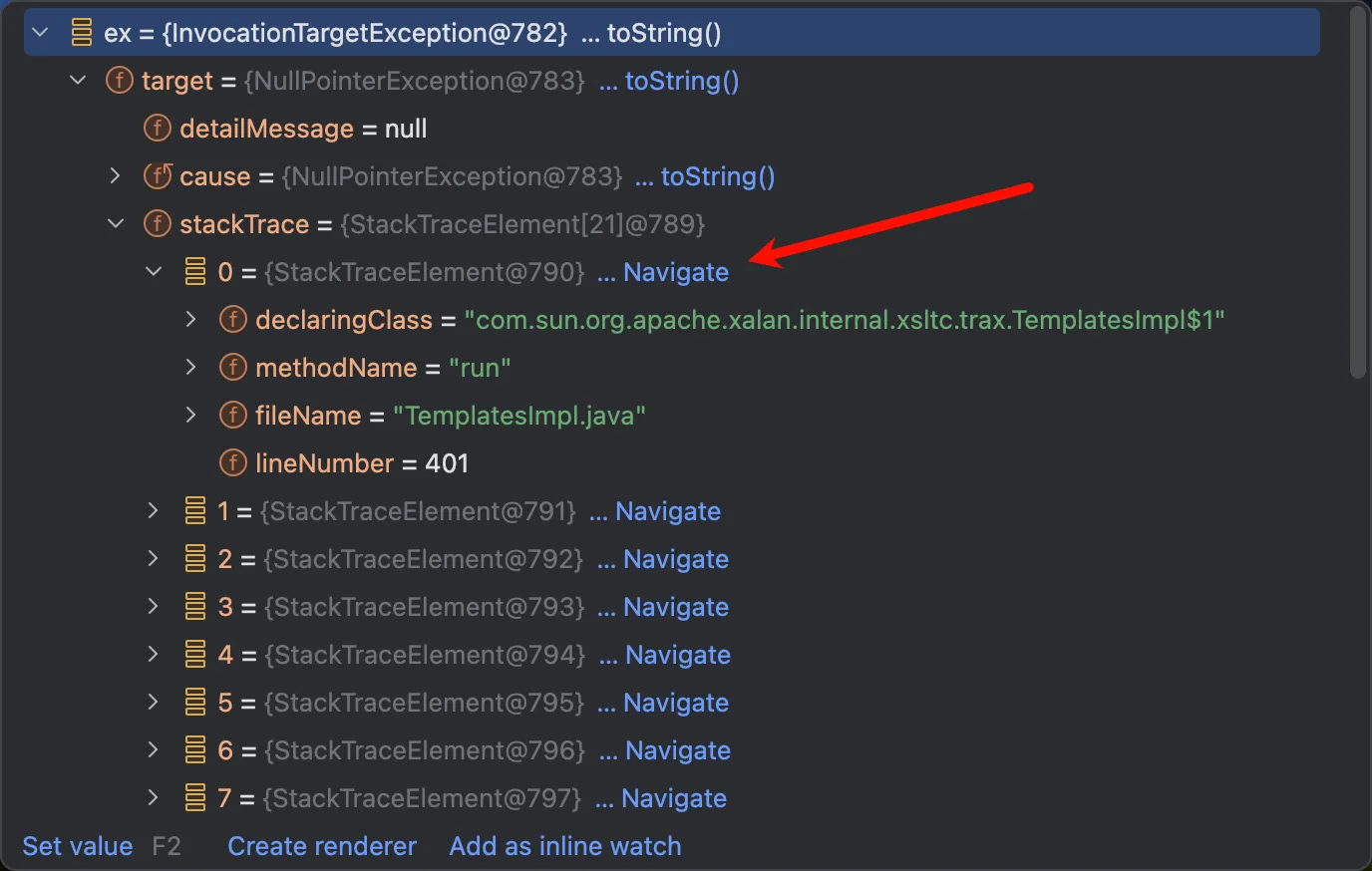Expand the methodName field
Image resolution: width=1372 pixels, height=871 pixels.
click(191, 368)
